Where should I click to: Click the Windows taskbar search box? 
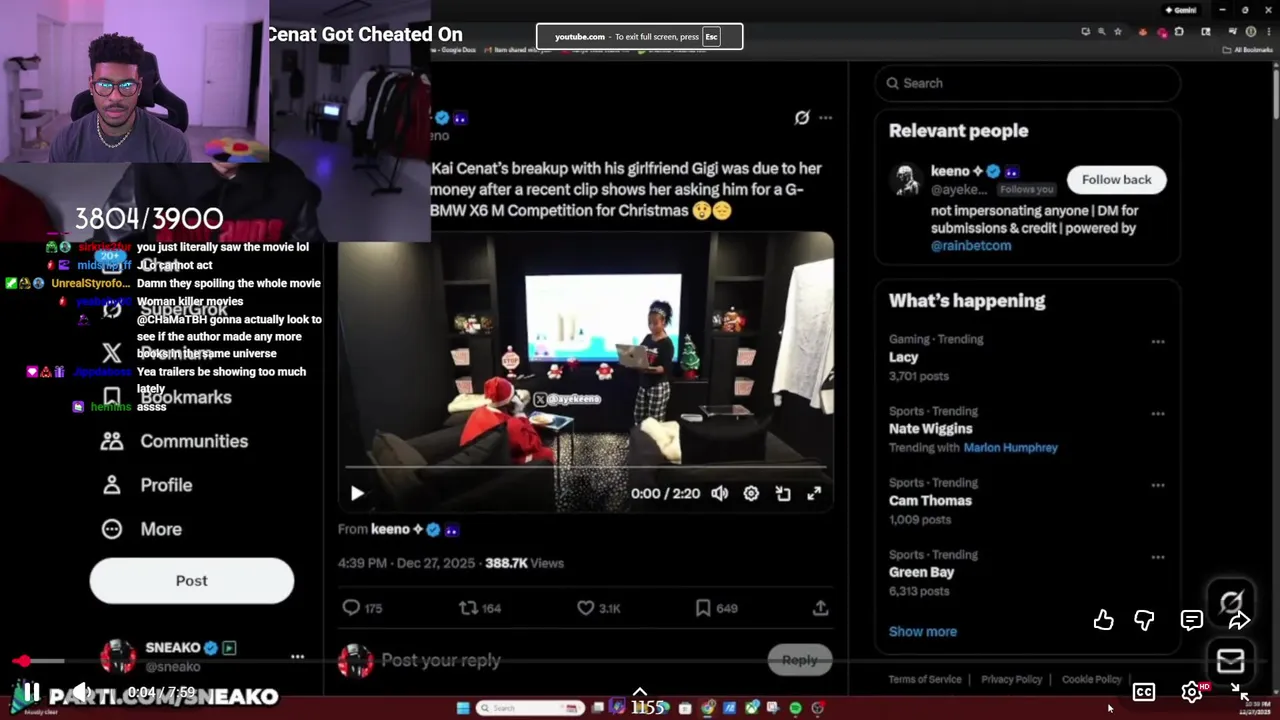point(528,708)
